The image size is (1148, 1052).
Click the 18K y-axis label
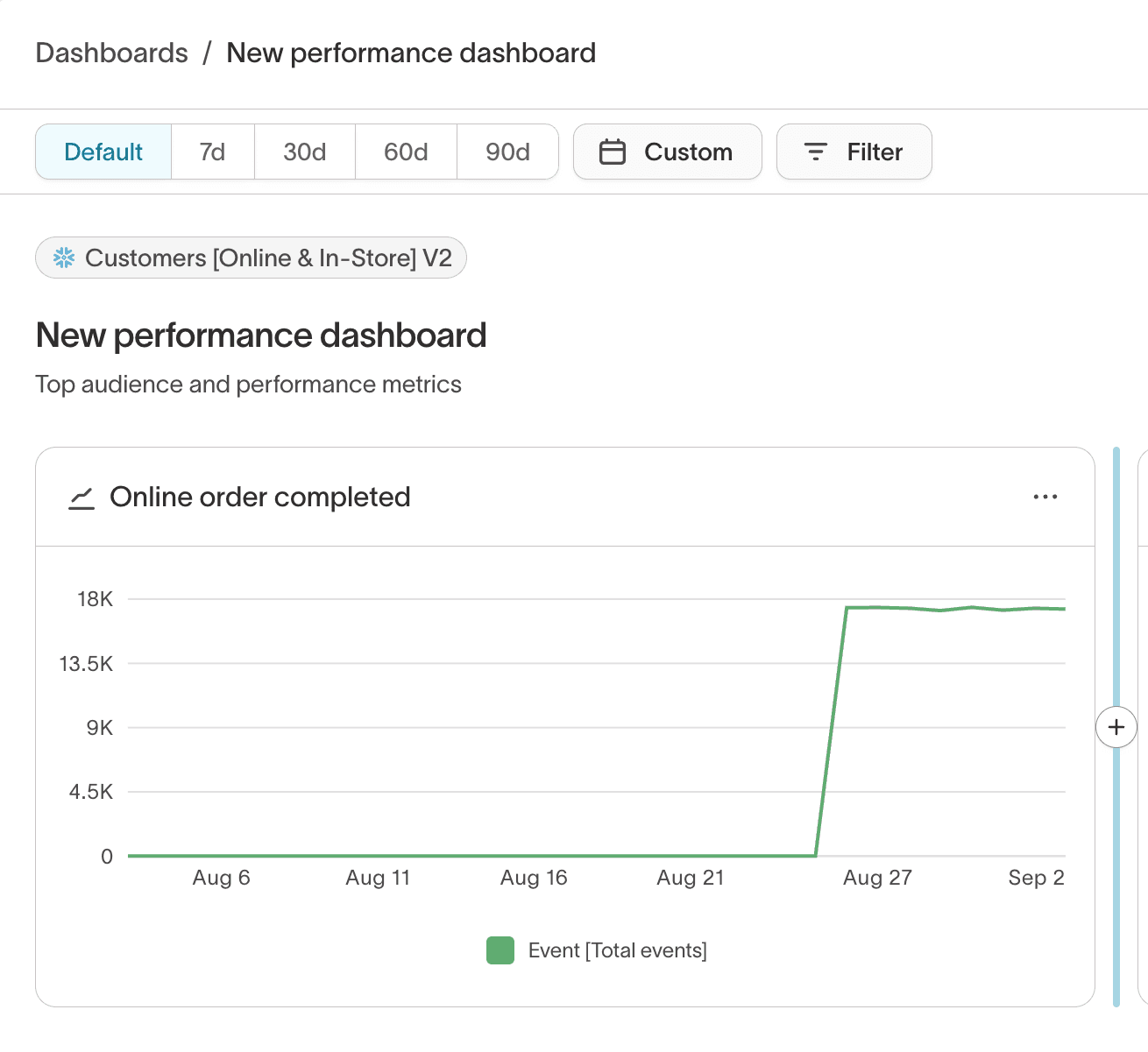[x=95, y=599]
